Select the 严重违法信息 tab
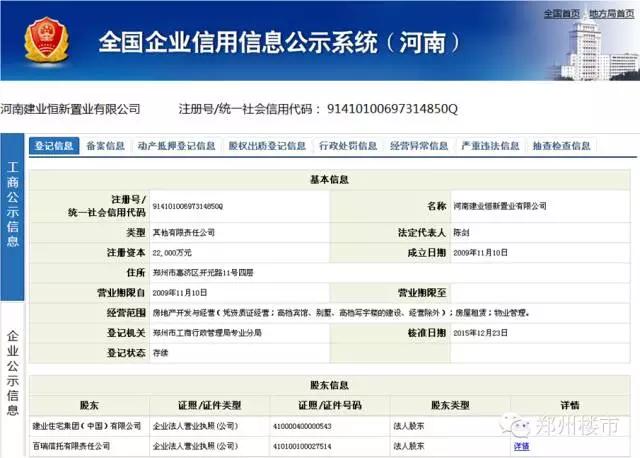 (490, 146)
